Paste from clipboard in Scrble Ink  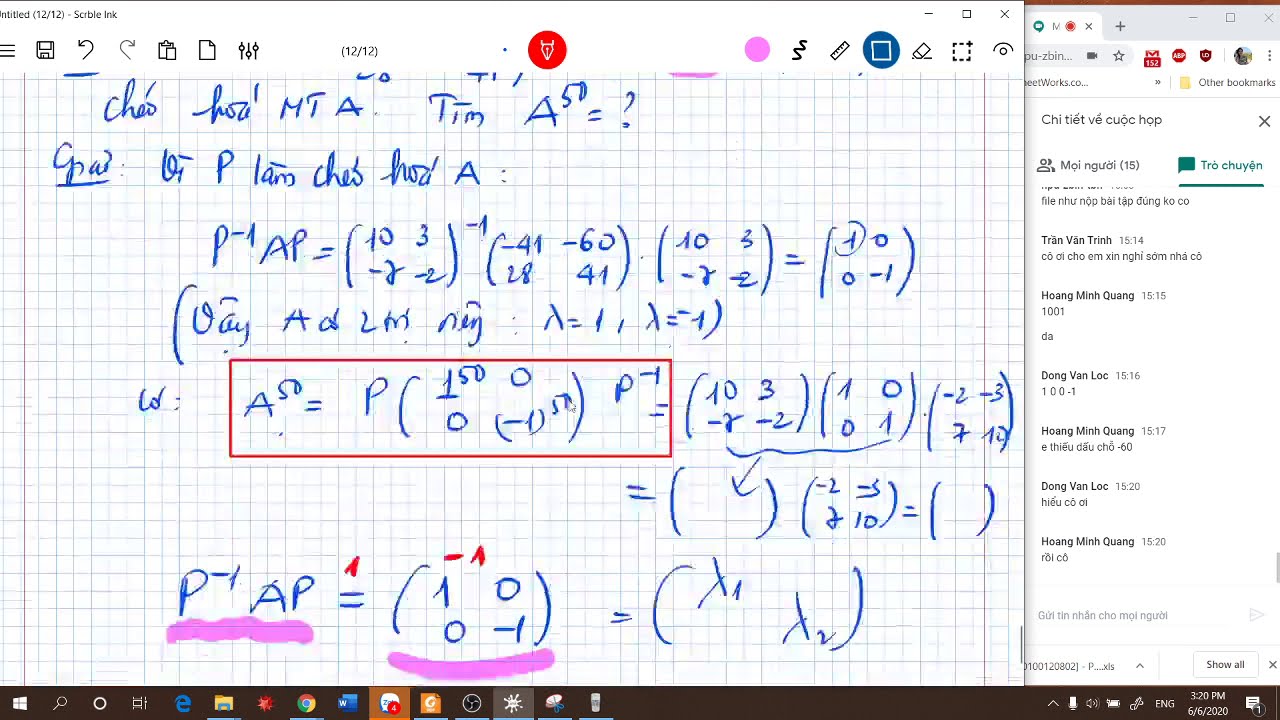[x=167, y=50]
